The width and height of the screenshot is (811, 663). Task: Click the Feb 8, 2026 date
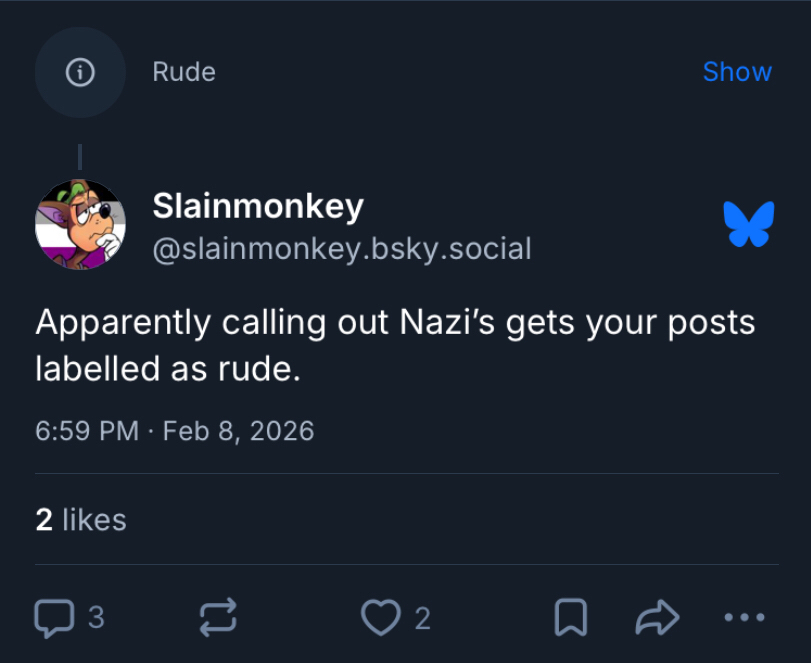coord(238,431)
